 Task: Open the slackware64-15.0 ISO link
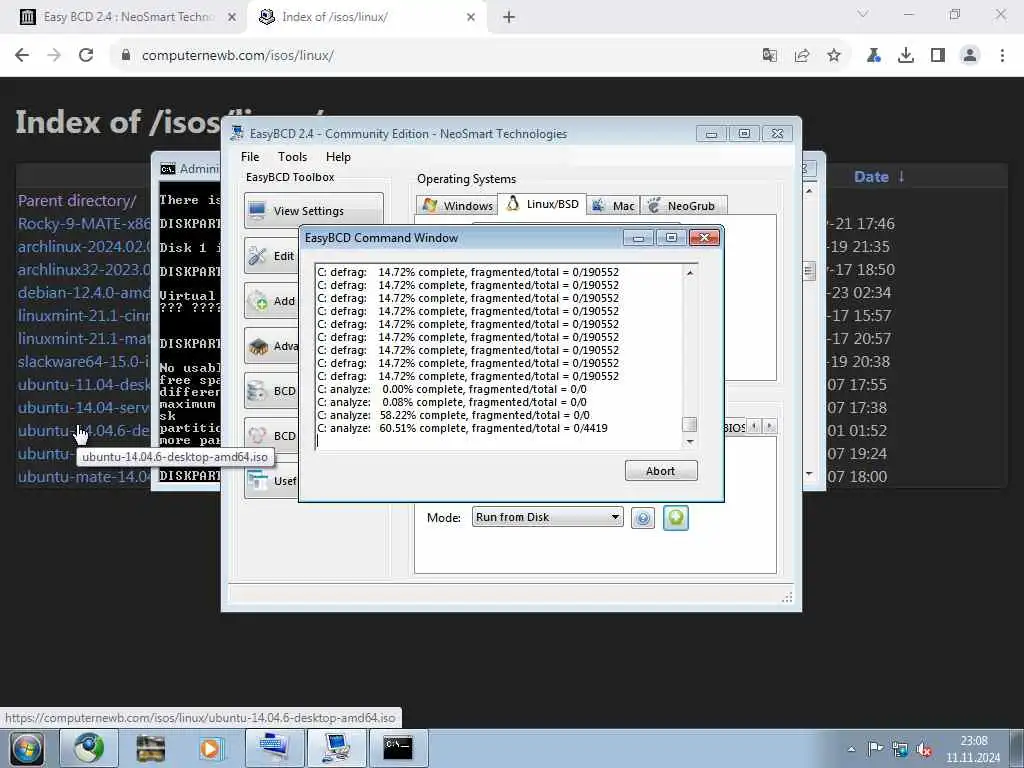84,361
